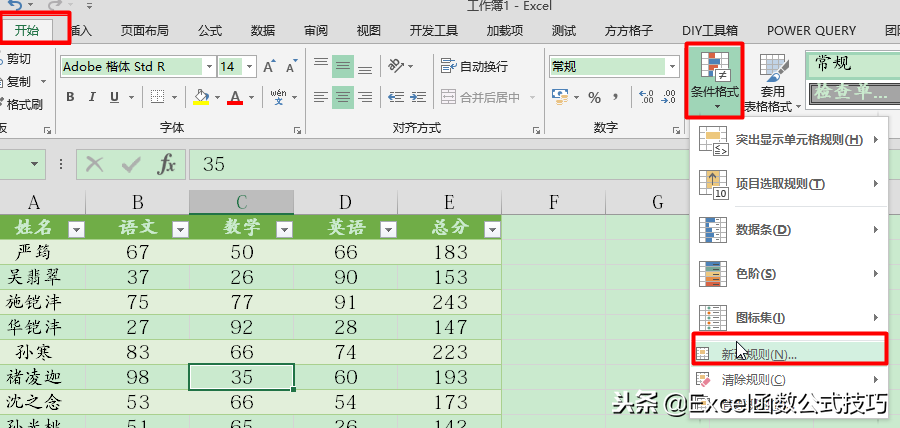
Task: Click the 条件格式 conditional formatting button
Action: (x=715, y=80)
